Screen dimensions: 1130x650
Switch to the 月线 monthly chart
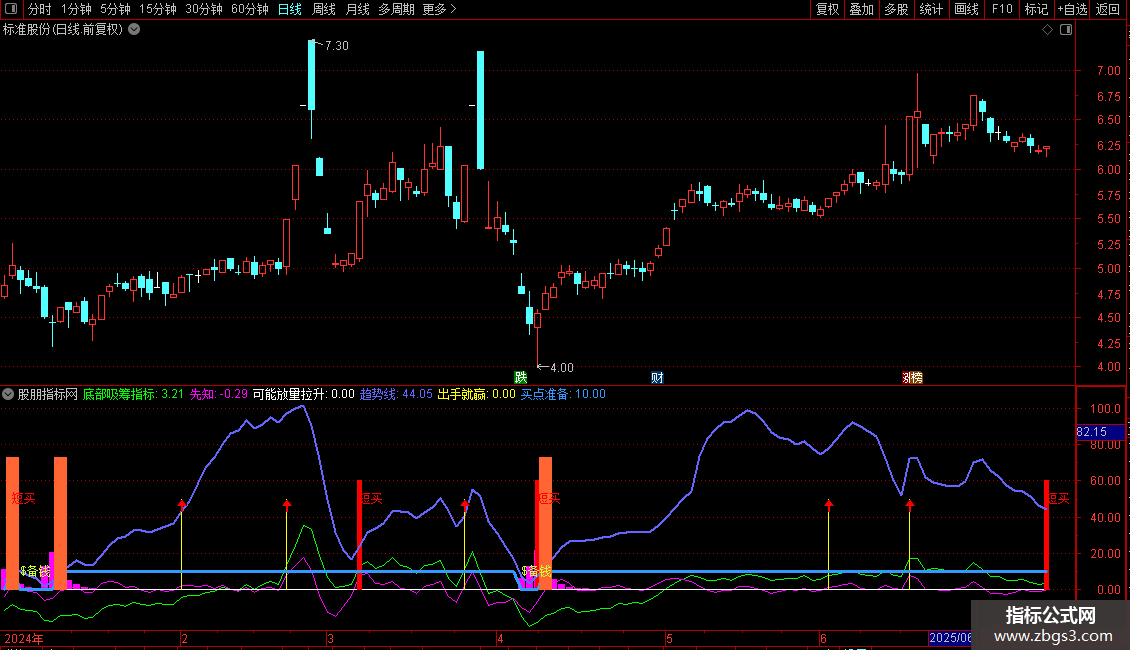[x=357, y=9]
